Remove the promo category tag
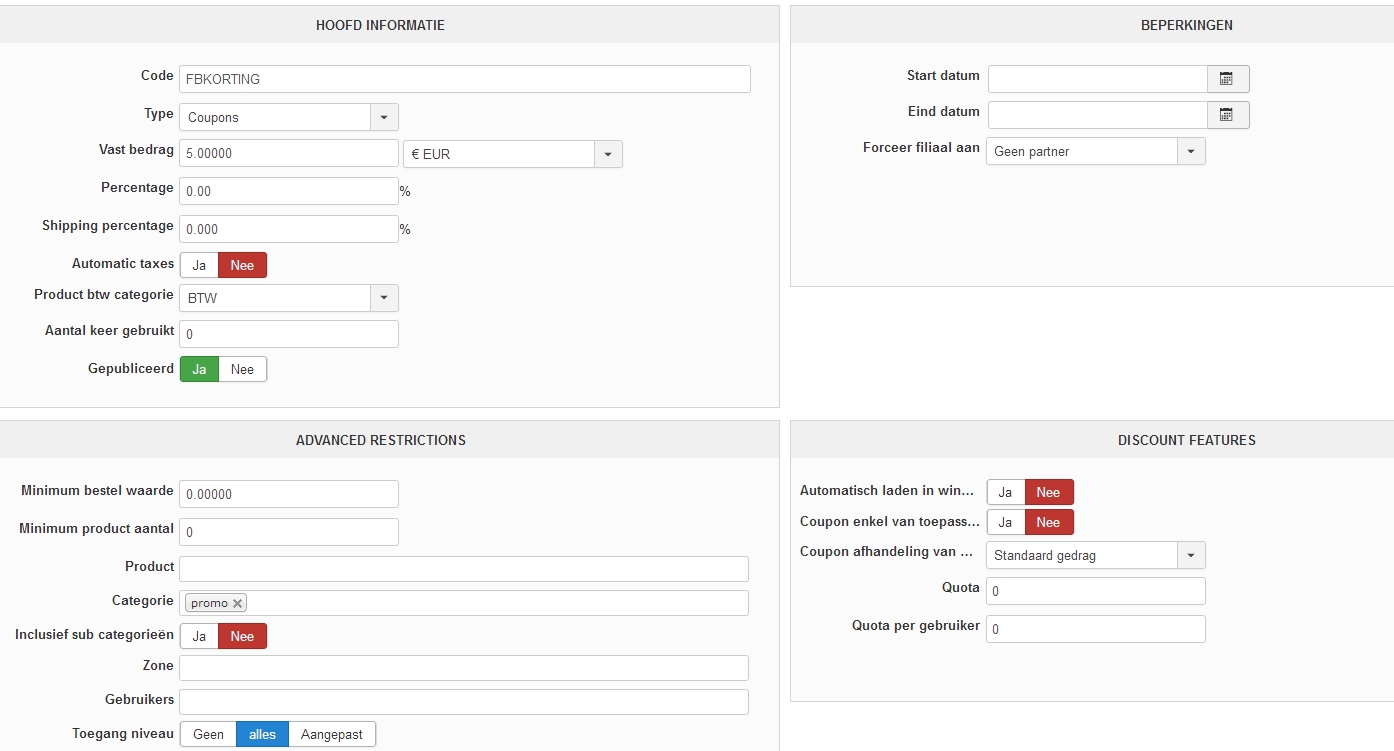Viewport: 1394px width, 751px height. 238,603
